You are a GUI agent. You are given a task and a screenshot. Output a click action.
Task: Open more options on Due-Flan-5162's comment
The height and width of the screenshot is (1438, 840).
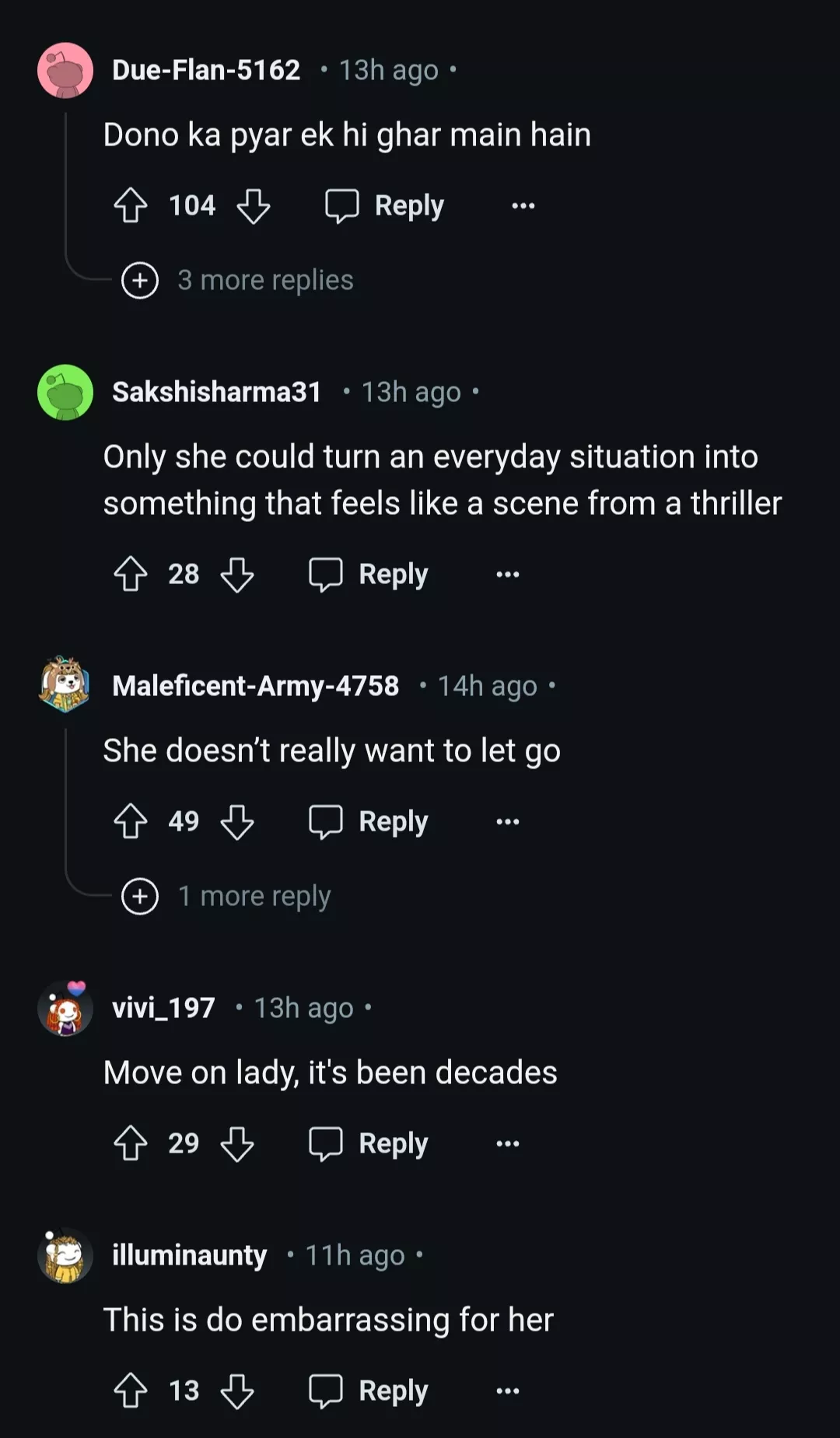(x=523, y=206)
